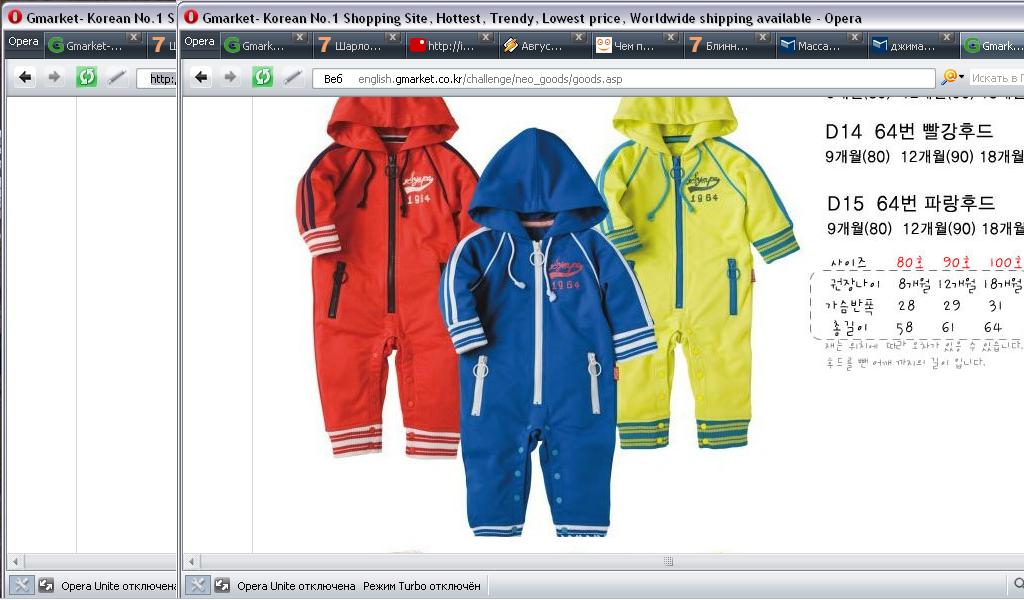The height and width of the screenshot is (600, 1024).
Task: Close the джима... tab
Action: coord(947,37)
